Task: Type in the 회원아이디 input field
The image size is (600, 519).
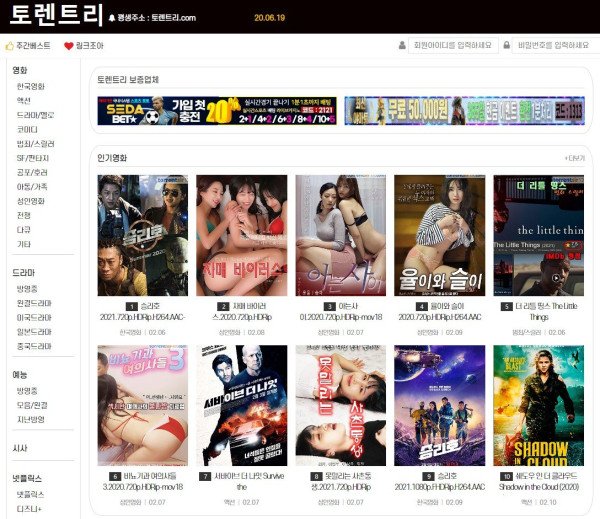Action: [459, 45]
